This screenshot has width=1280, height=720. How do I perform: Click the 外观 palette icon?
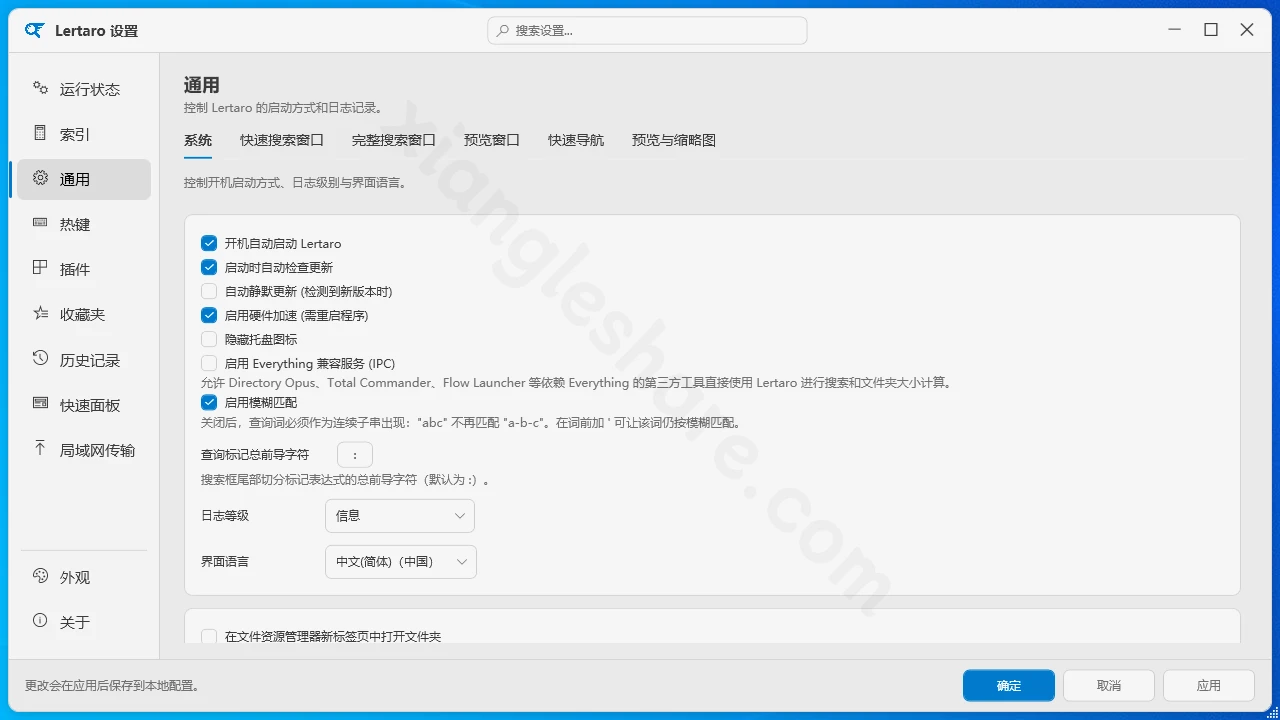coord(40,576)
